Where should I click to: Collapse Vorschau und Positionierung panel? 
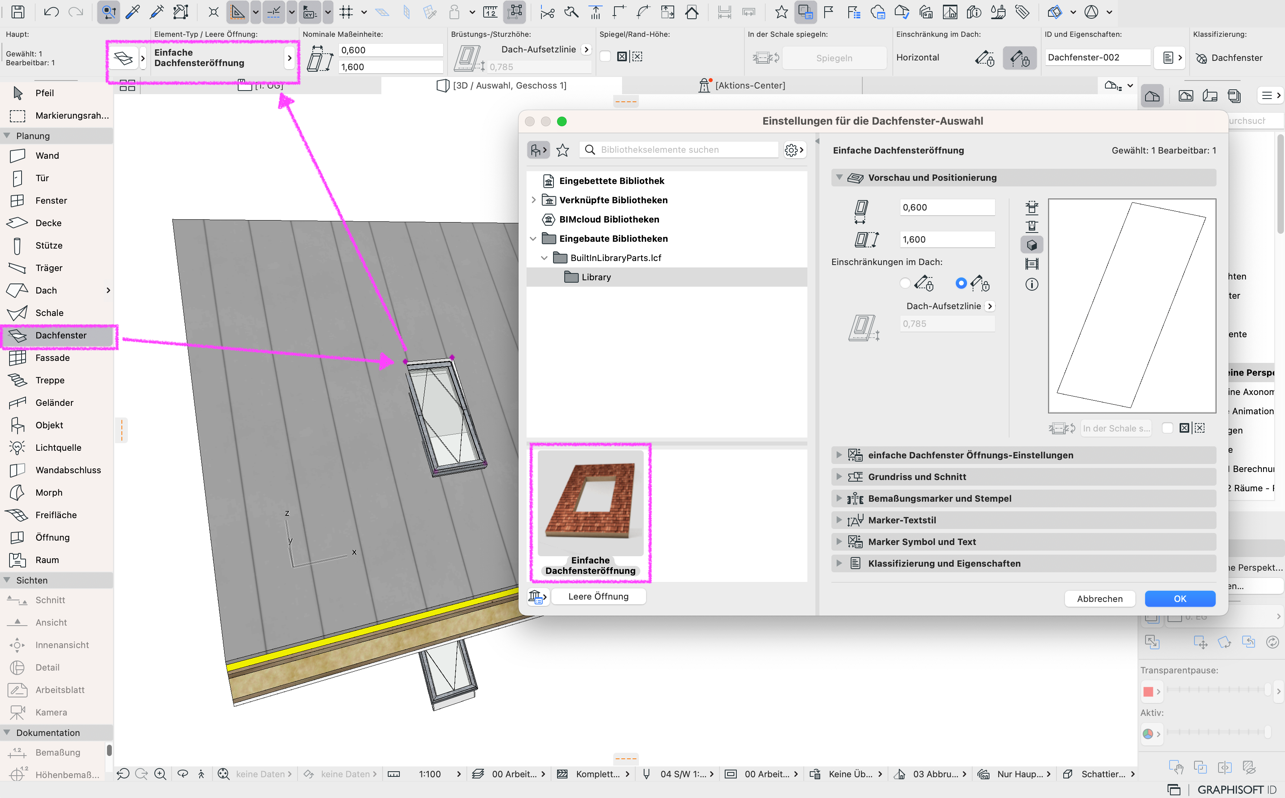[839, 178]
